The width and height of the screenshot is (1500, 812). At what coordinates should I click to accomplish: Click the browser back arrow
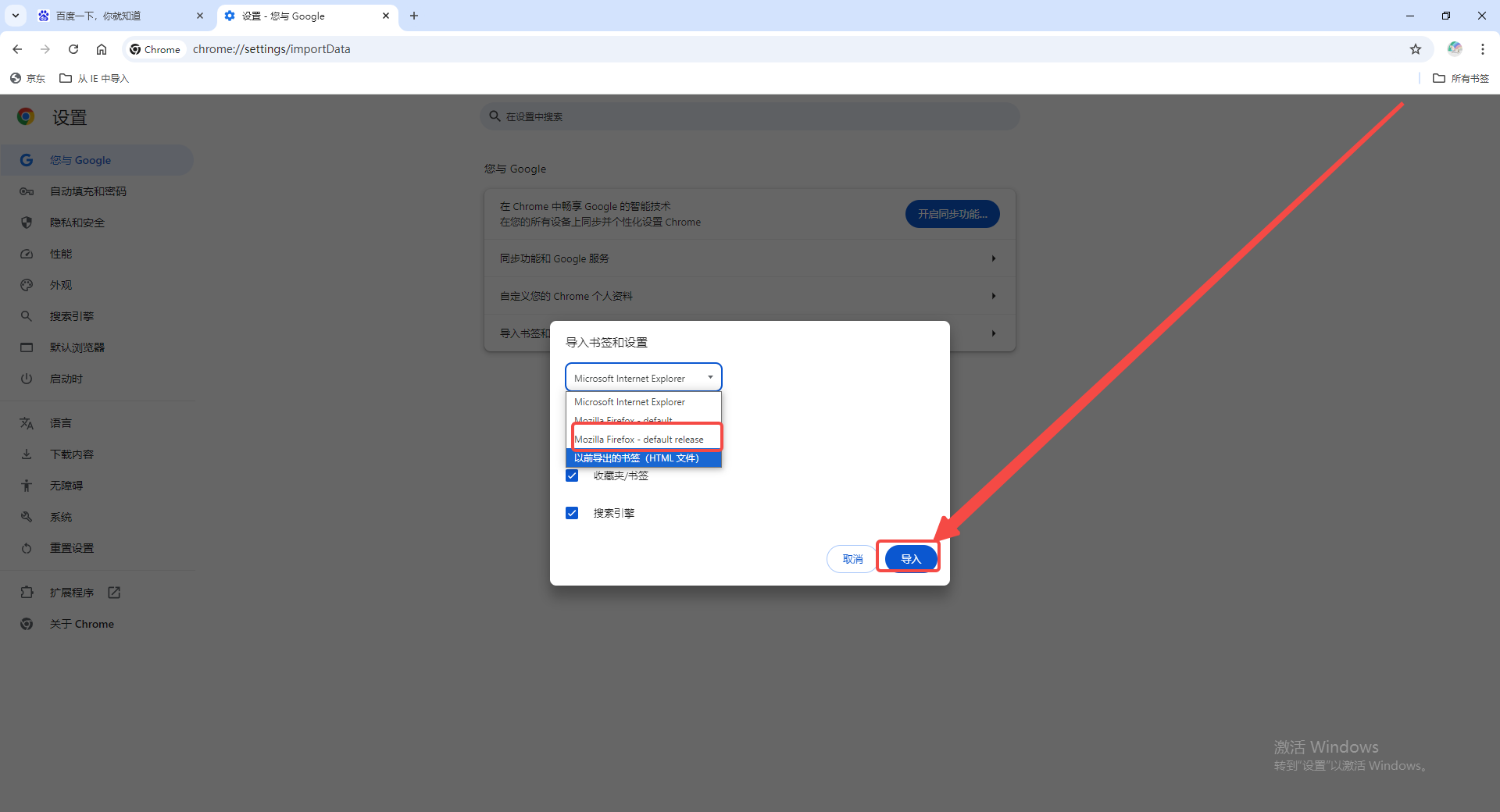(x=17, y=49)
